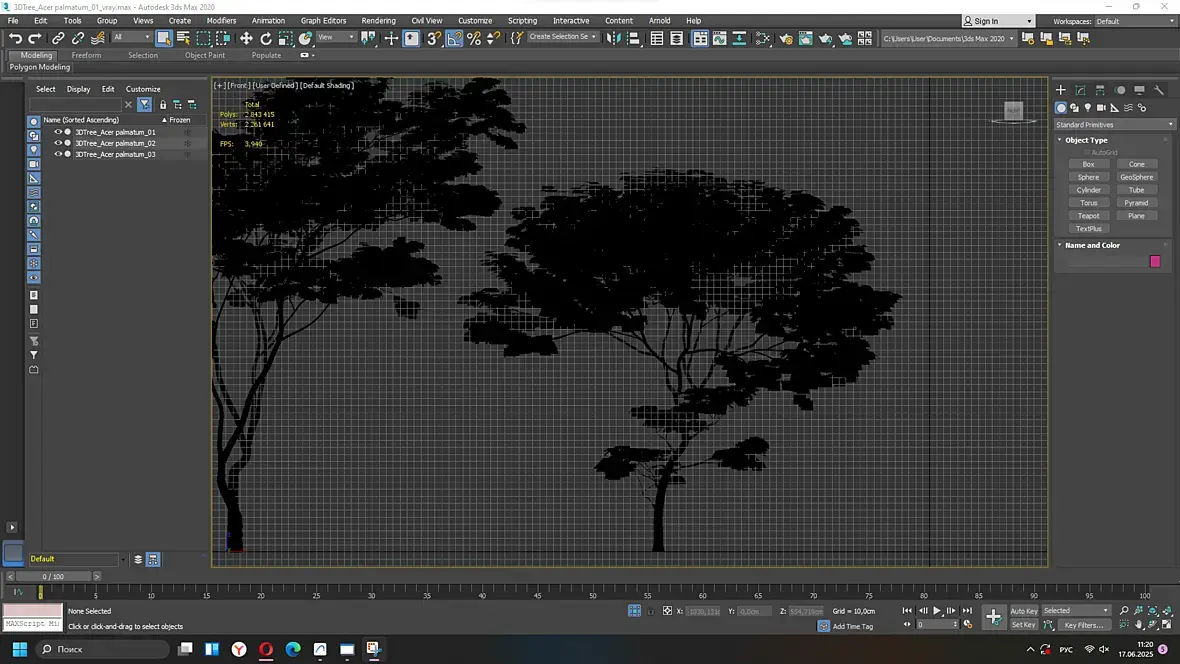Collapse the Object Type rollout
Screen dimensions: 1180x664
[x=1086, y=140]
